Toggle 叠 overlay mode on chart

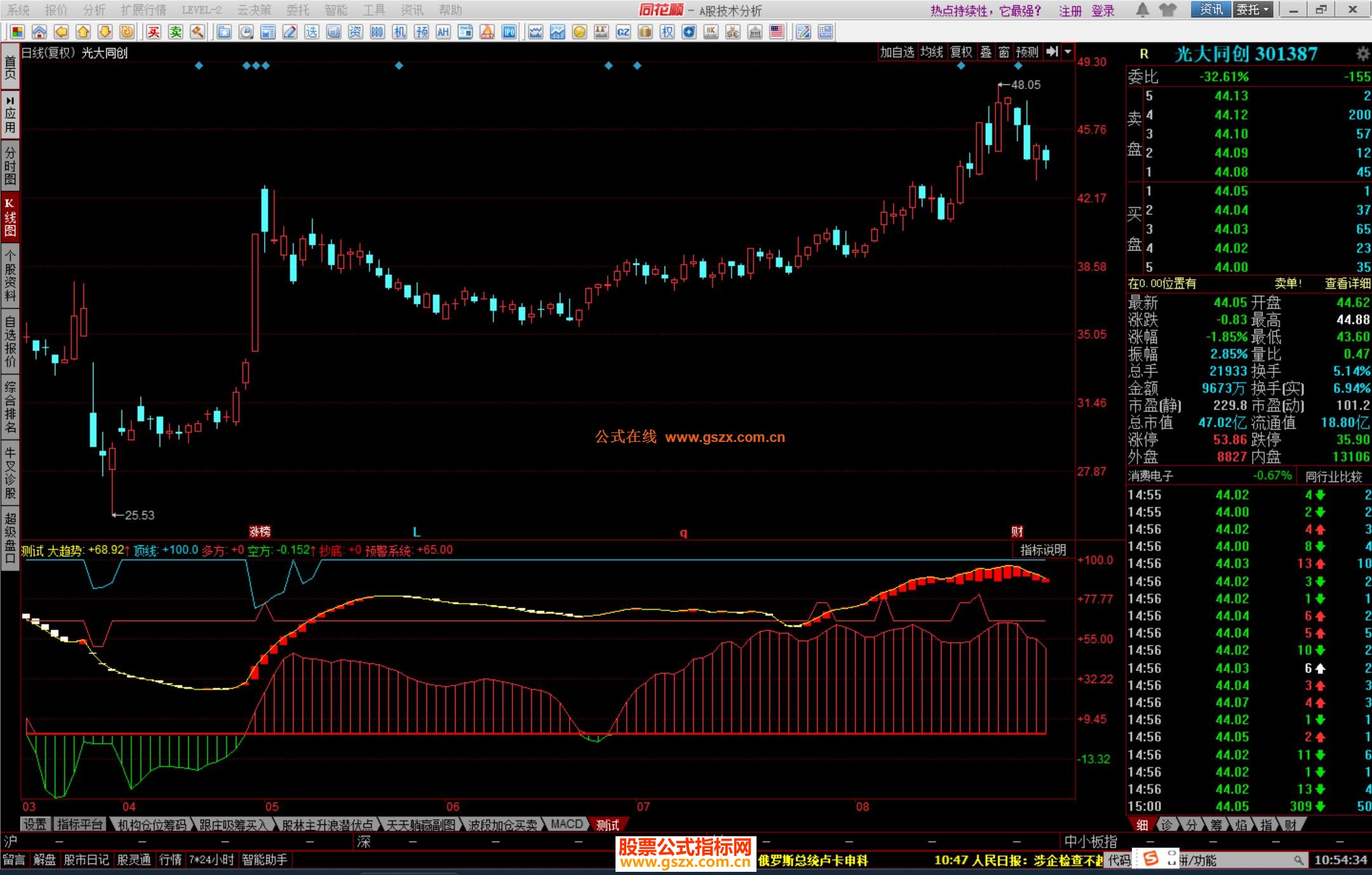(x=985, y=52)
